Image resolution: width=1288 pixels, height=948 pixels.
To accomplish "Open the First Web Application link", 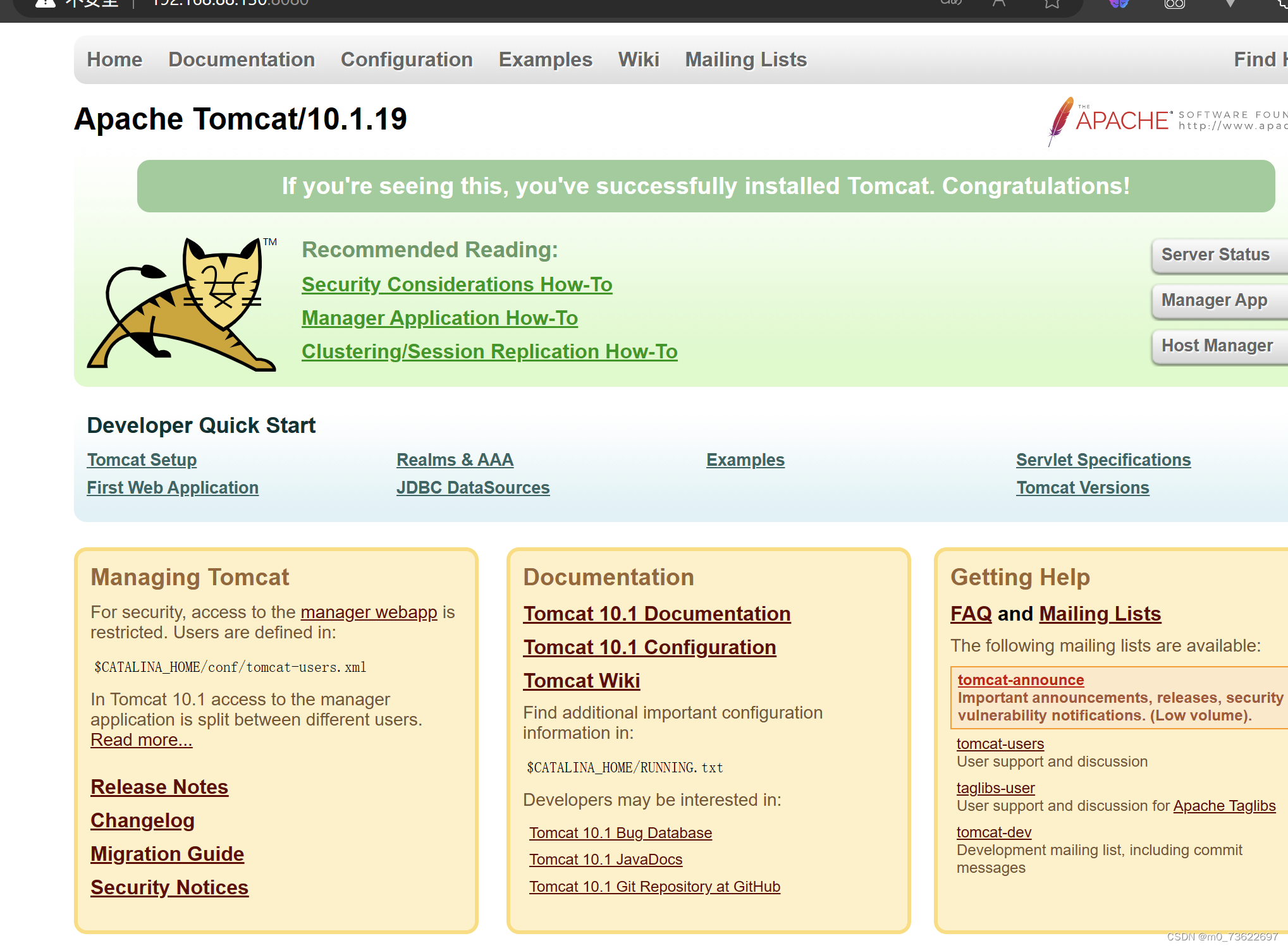I will click(x=173, y=487).
